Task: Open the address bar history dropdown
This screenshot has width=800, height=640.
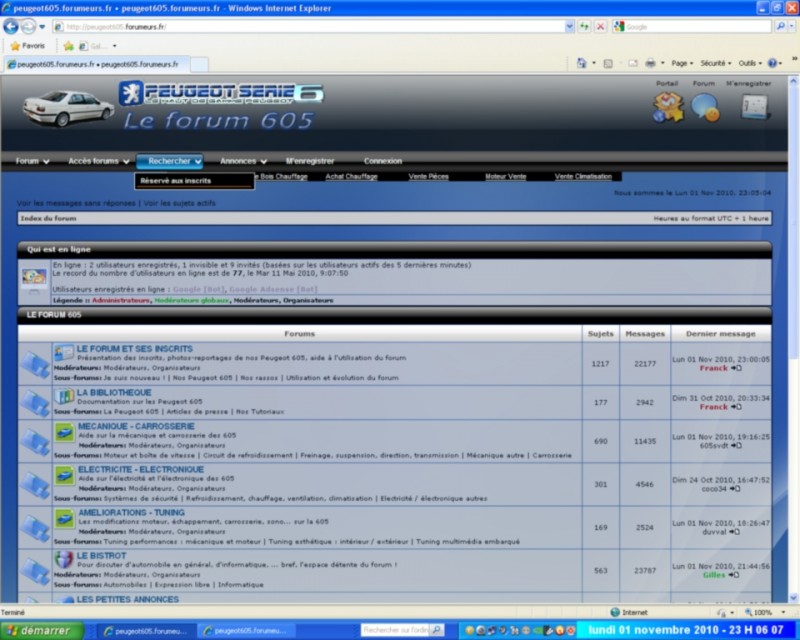Action: (569, 27)
